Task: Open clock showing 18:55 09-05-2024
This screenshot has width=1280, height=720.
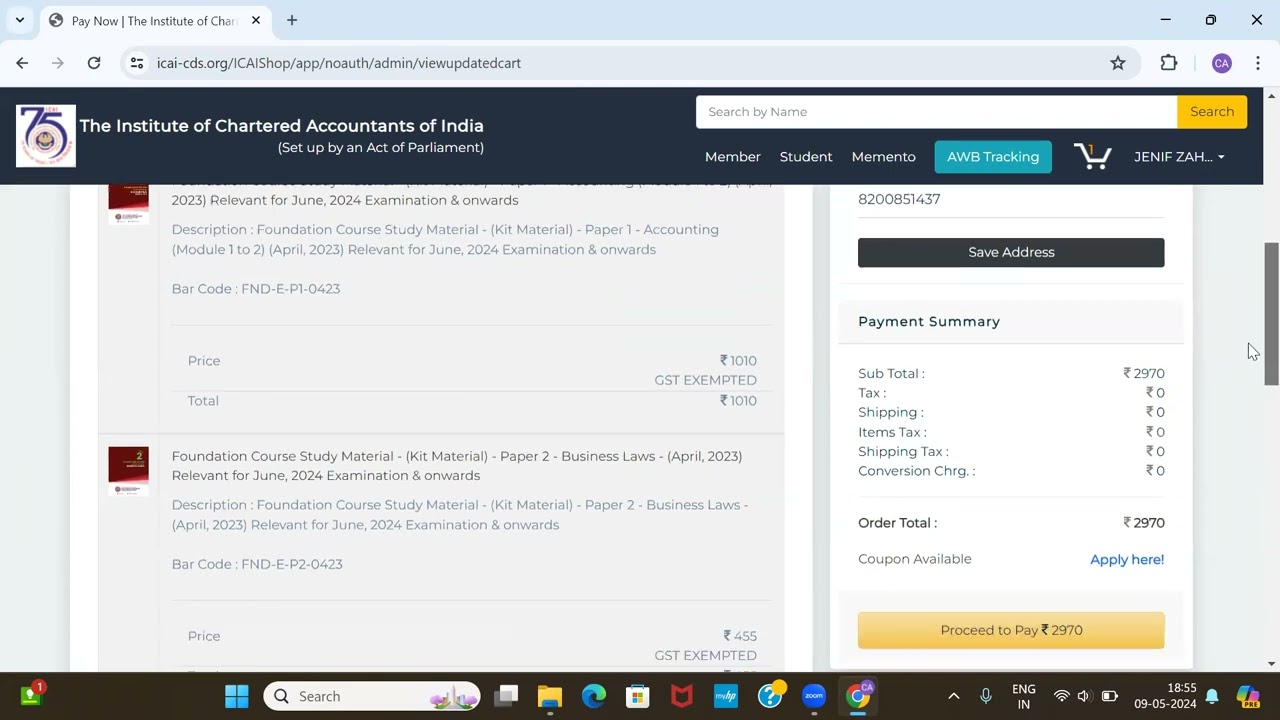Action: tap(1165, 696)
